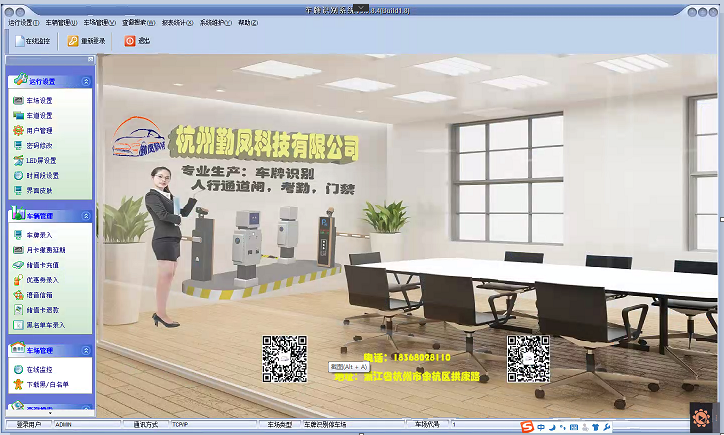Click the title bar dropdown arrow
The height and width of the screenshot is (435, 724).
[x=361, y=8]
